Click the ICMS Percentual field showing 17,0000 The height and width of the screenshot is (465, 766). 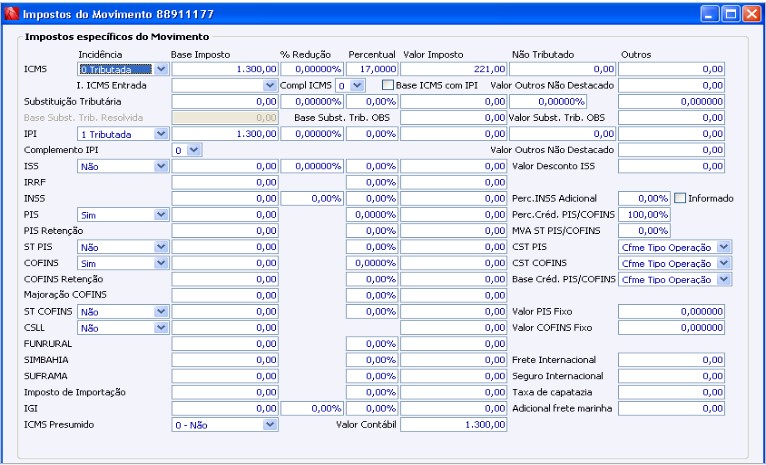[372, 69]
